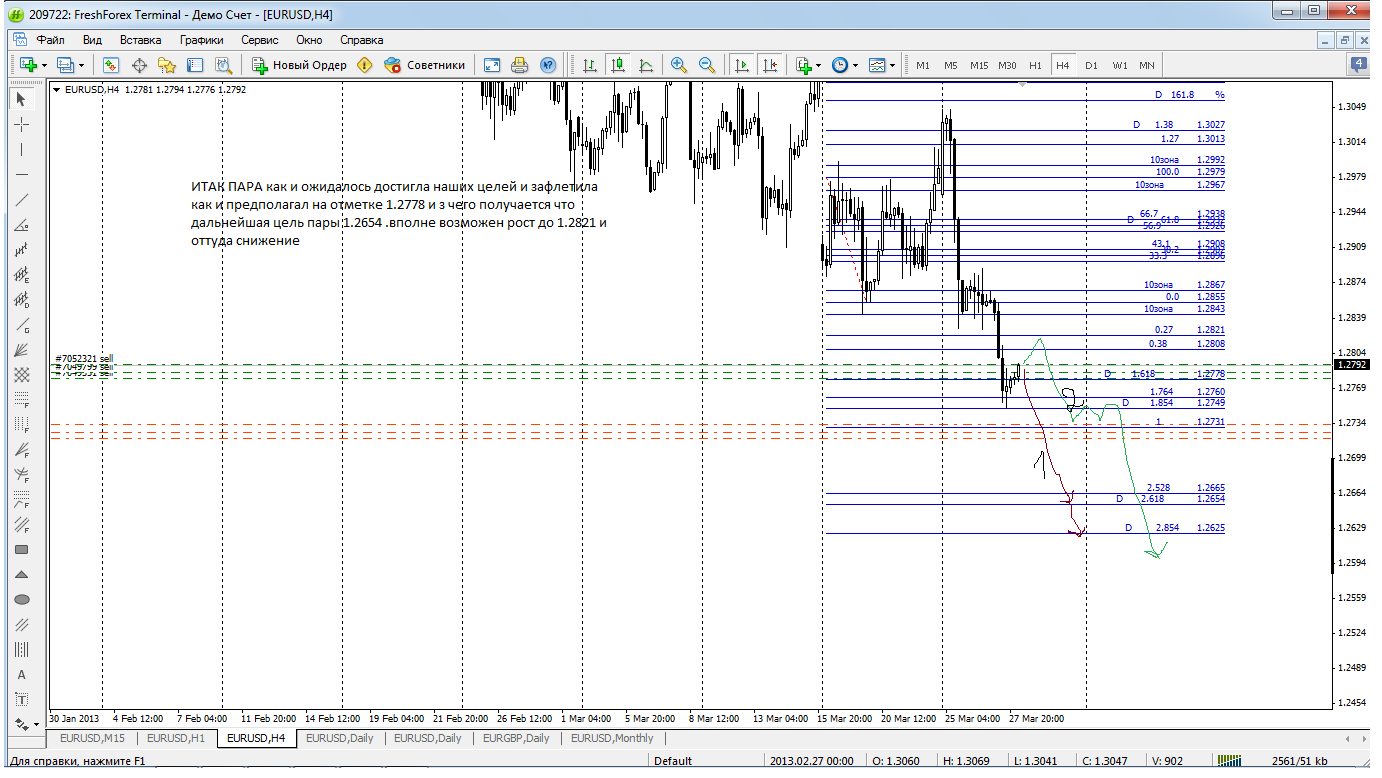Viewport: 1382px width, 778px height.
Task: Toggle the Chart Shift button
Action: tap(769, 65)
